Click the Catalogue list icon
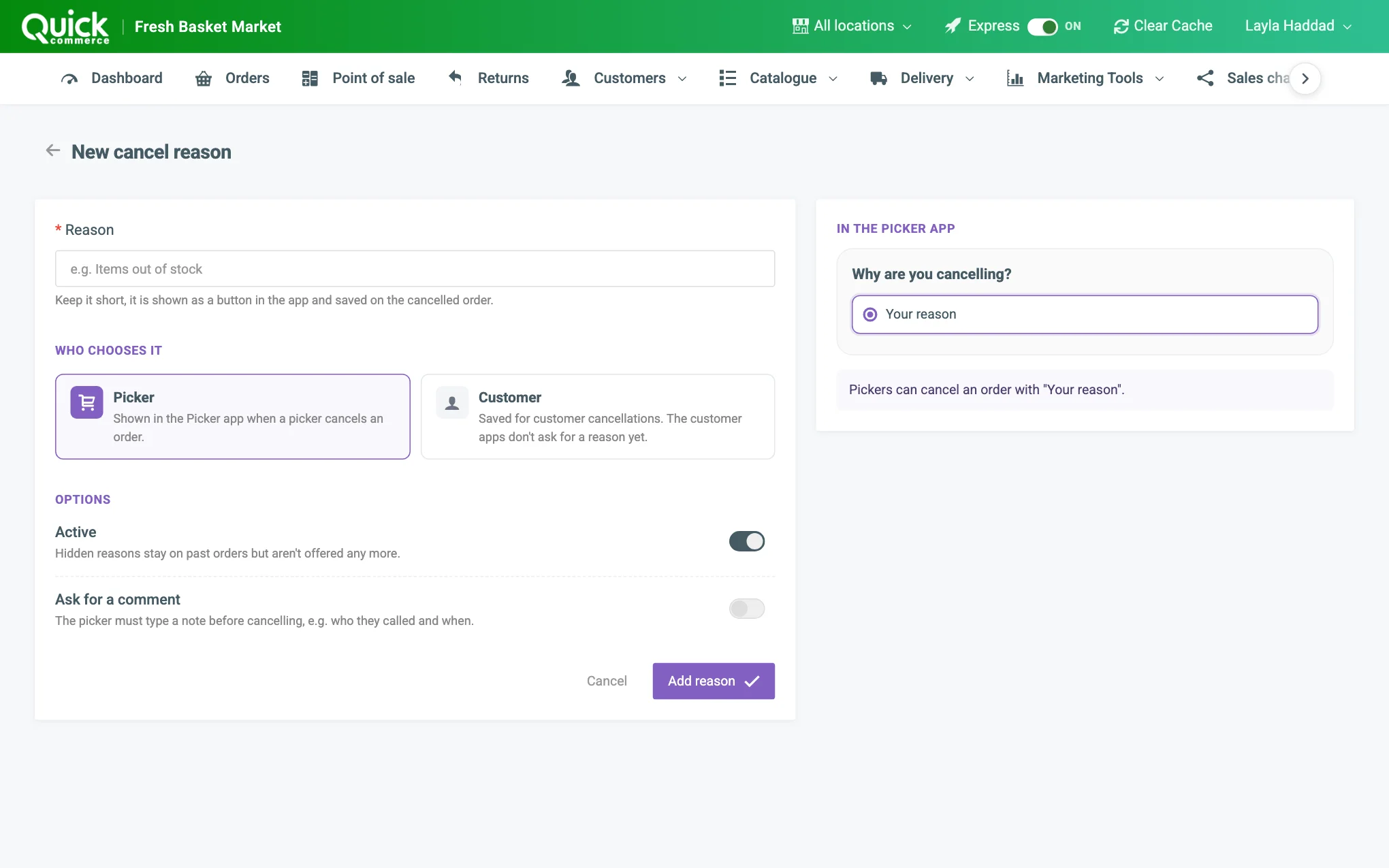1389x868 pixels. (727, 78)
